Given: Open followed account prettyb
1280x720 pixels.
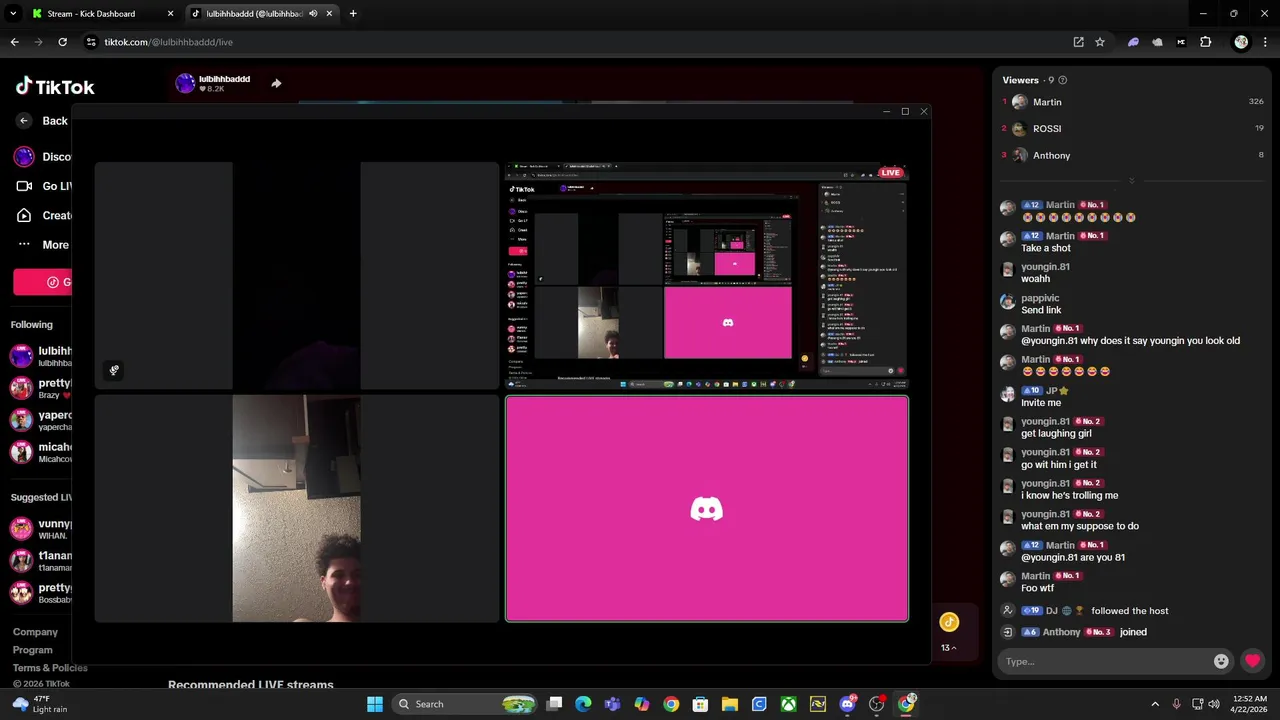Looking at the screenshot, I should click(x=42, y=388).
